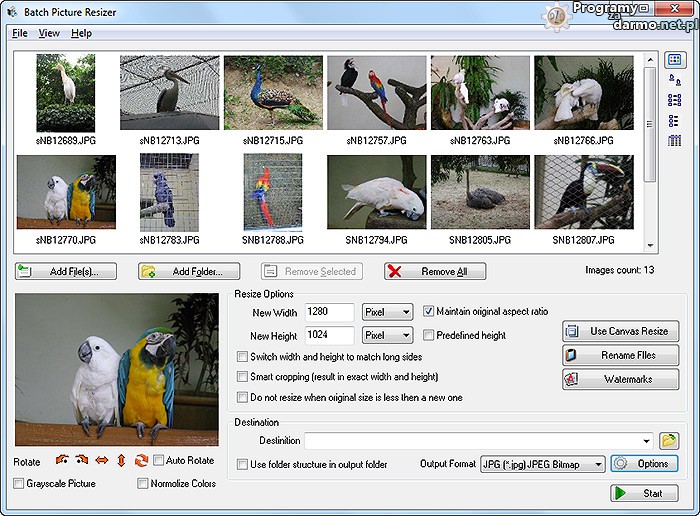Enable the Grayscale Picture option
This screenshot has width=700, height=516.
click(19, 484)
